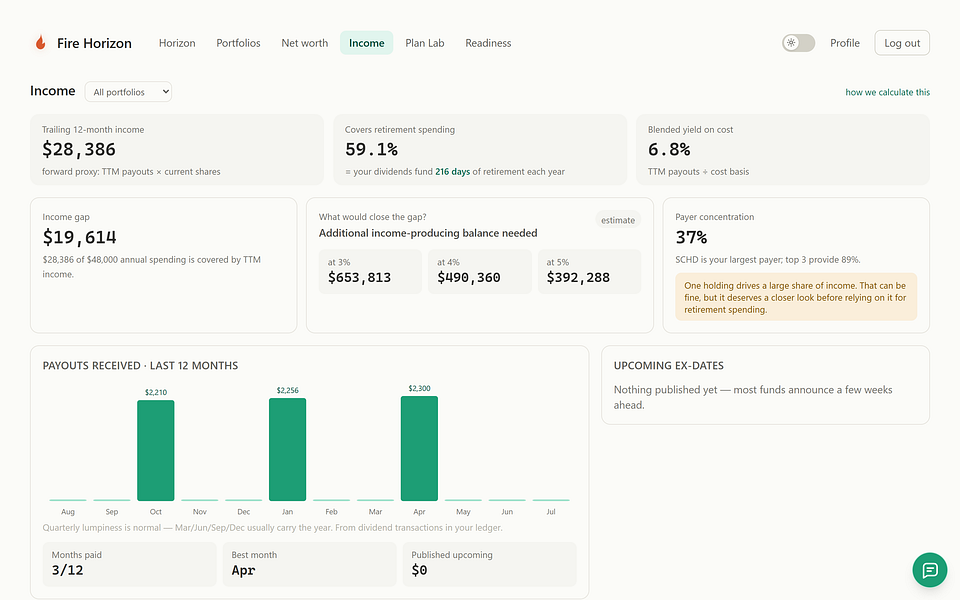The height and width of the screenshot is (600, 960).
Task: Click the at 3% value $653,813
Action: [x=359, y=277]
